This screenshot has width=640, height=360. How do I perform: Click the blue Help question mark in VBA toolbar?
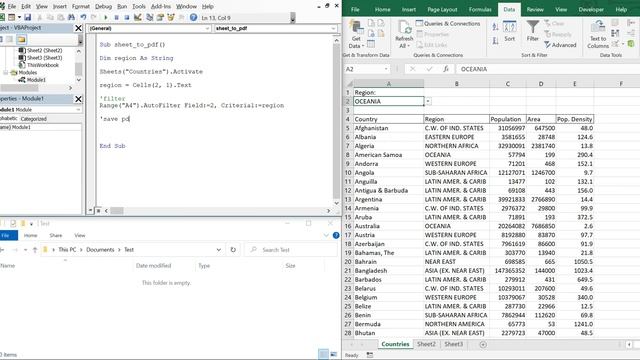point(193,18)
